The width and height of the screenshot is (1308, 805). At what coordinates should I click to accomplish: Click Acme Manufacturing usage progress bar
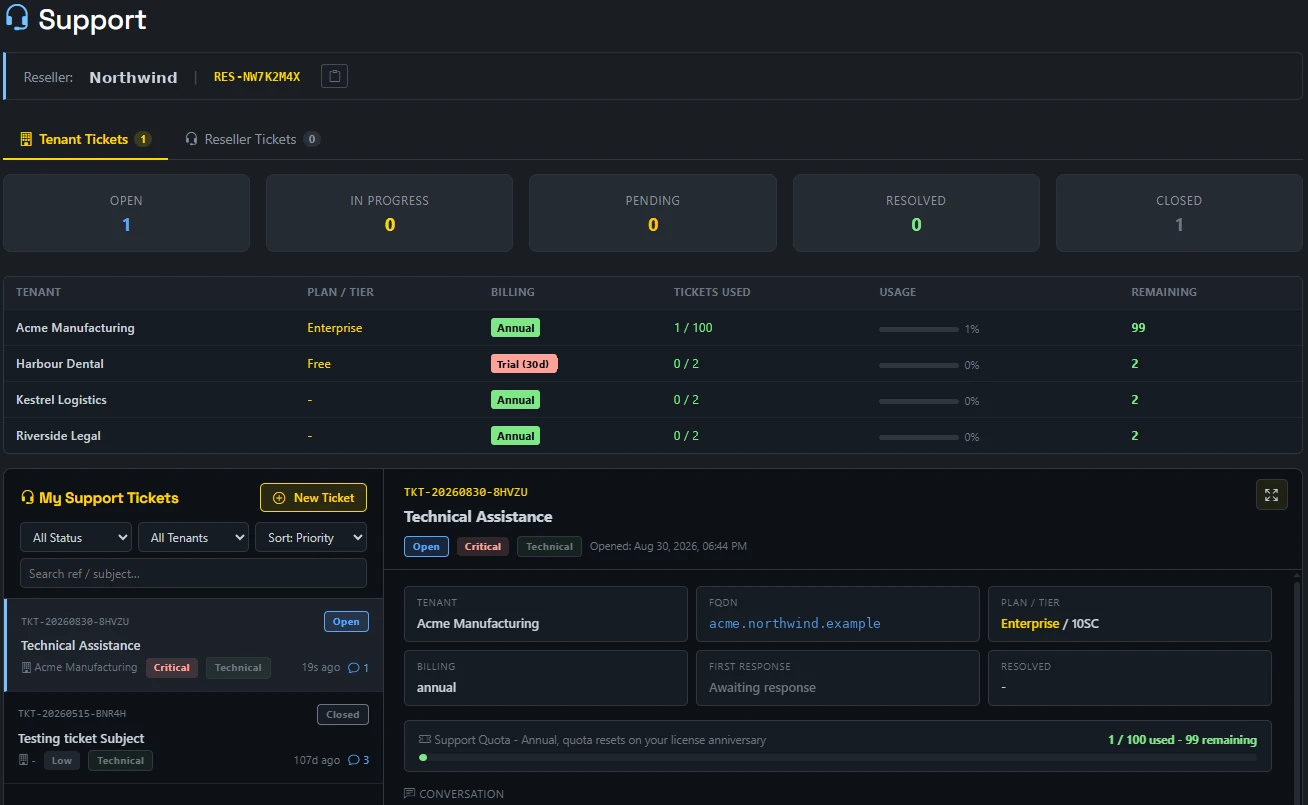click(x=919, y=329)
